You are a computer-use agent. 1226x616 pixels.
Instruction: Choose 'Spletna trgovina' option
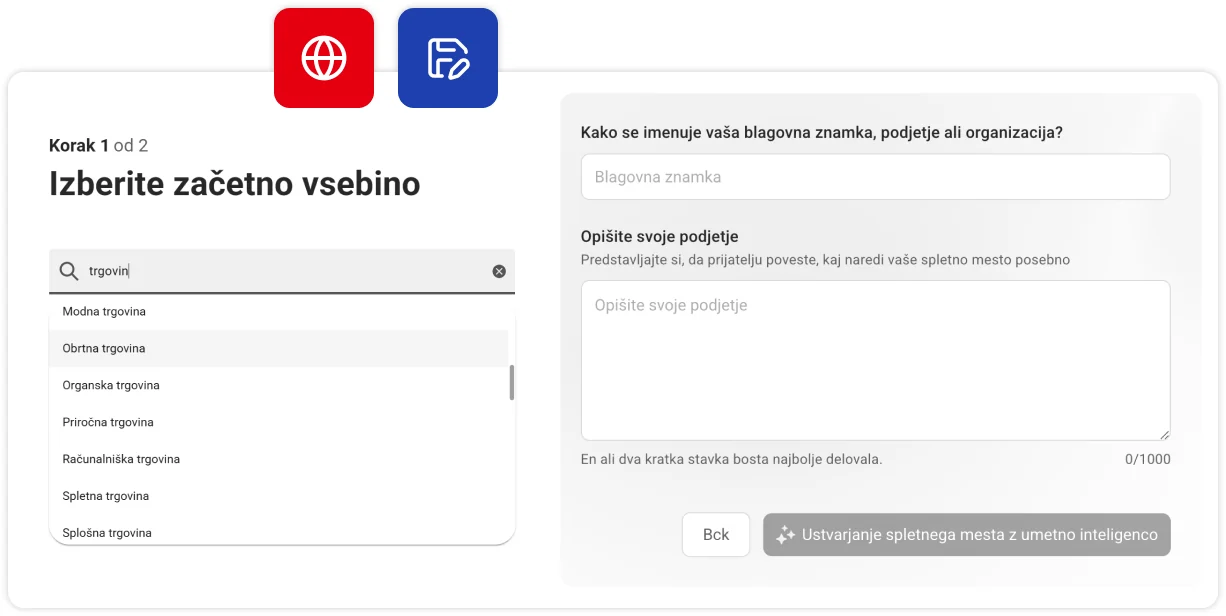[279, 496]
